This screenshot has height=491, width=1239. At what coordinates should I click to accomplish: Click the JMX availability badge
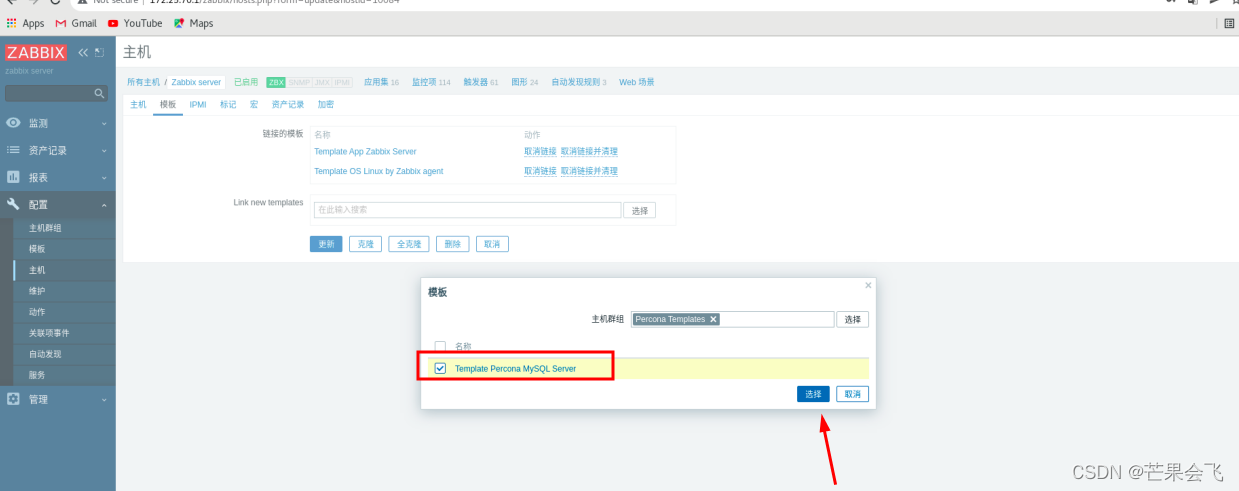coord(322,82)
